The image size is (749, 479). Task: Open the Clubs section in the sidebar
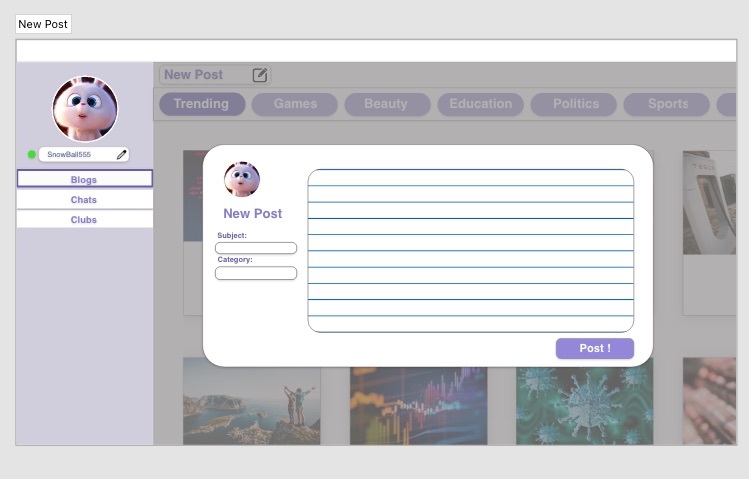85,220
